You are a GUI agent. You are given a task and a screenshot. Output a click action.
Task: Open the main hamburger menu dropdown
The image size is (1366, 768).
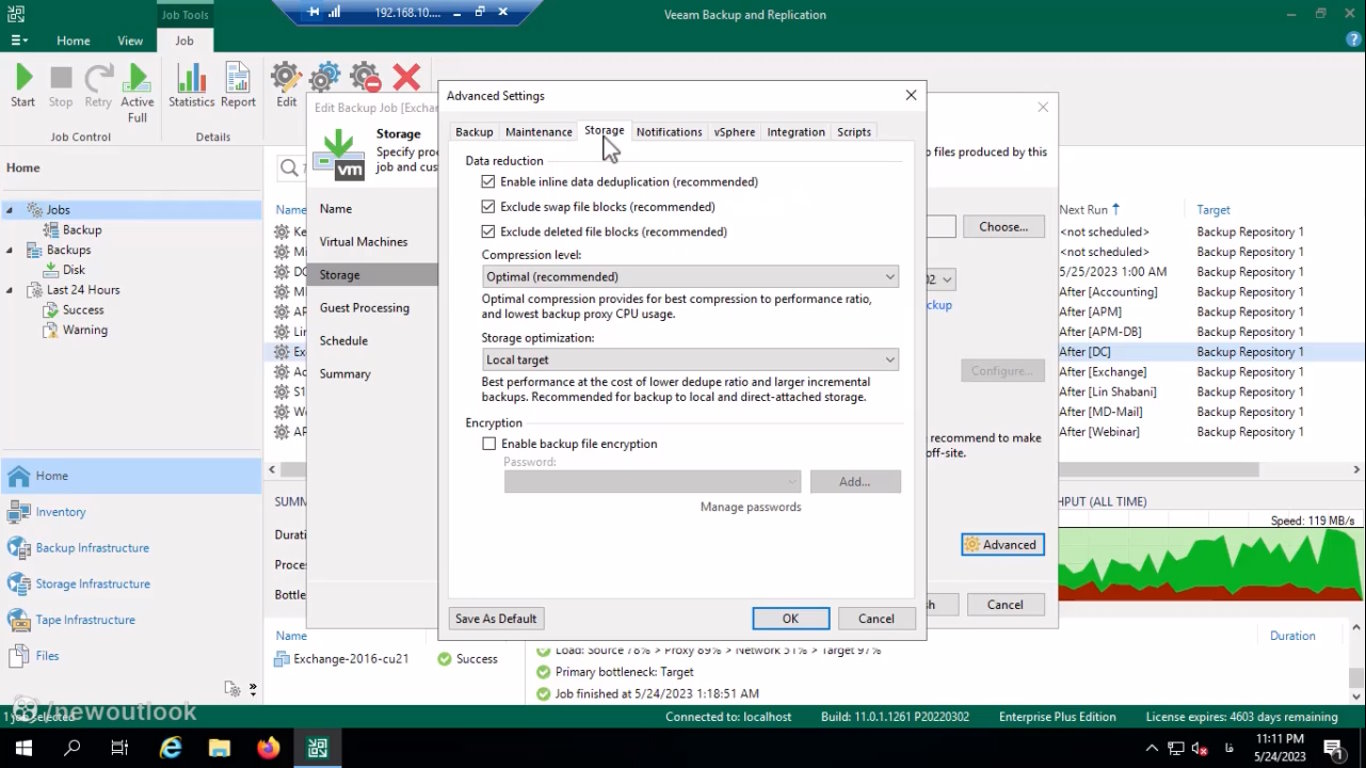point(19,41)
